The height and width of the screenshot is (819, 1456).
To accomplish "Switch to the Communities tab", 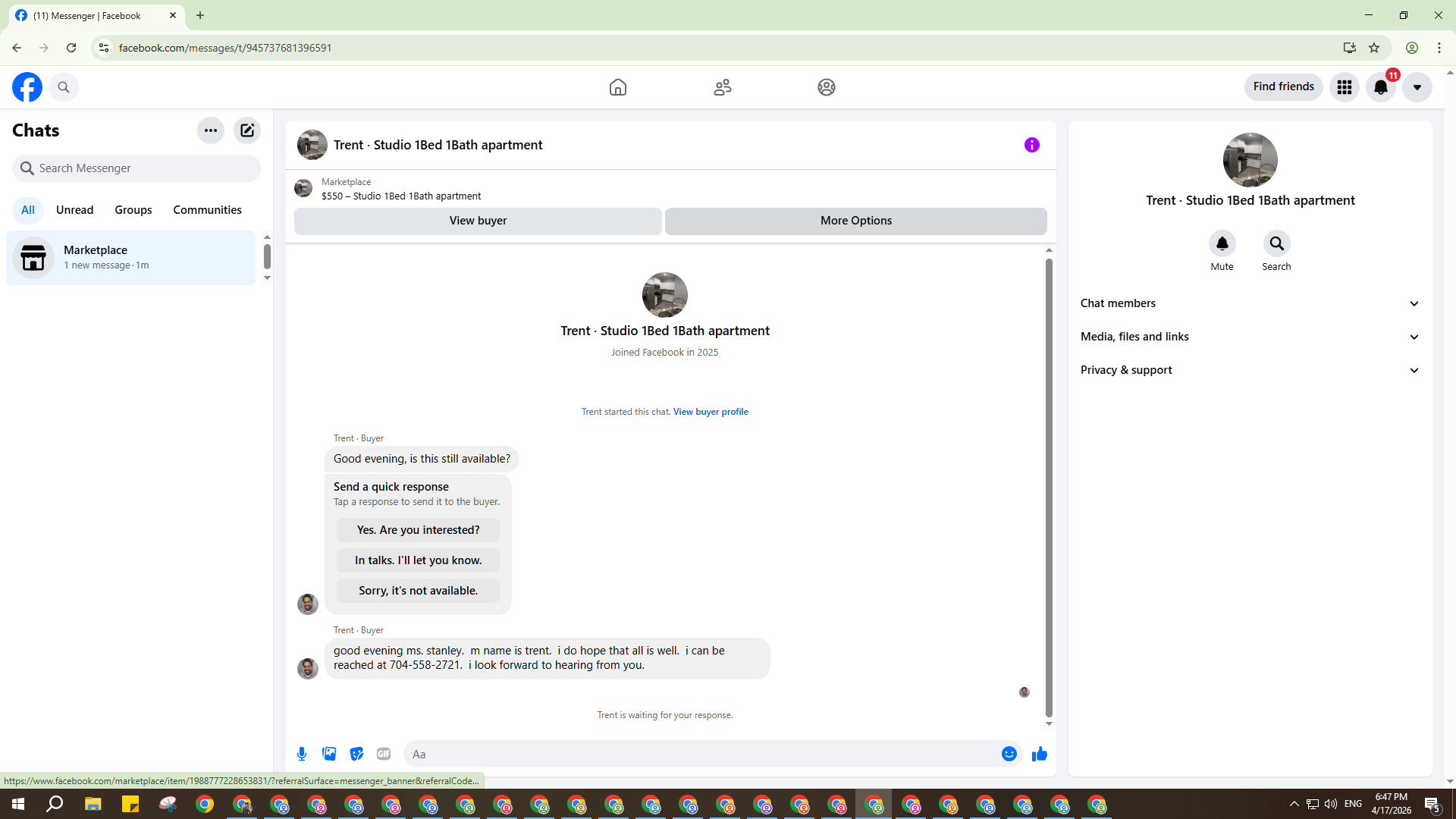I will (x=207, y=210).
